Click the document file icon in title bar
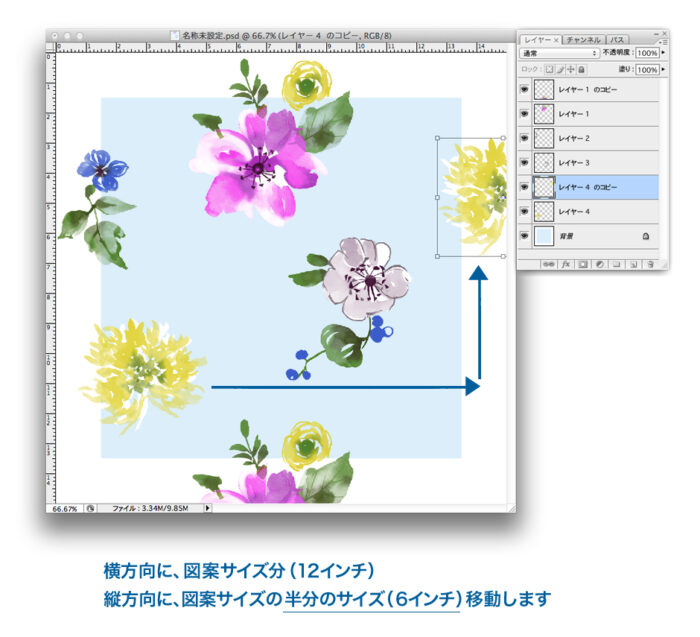Screen dimensions: 700x637 click(x=175, y=36)
